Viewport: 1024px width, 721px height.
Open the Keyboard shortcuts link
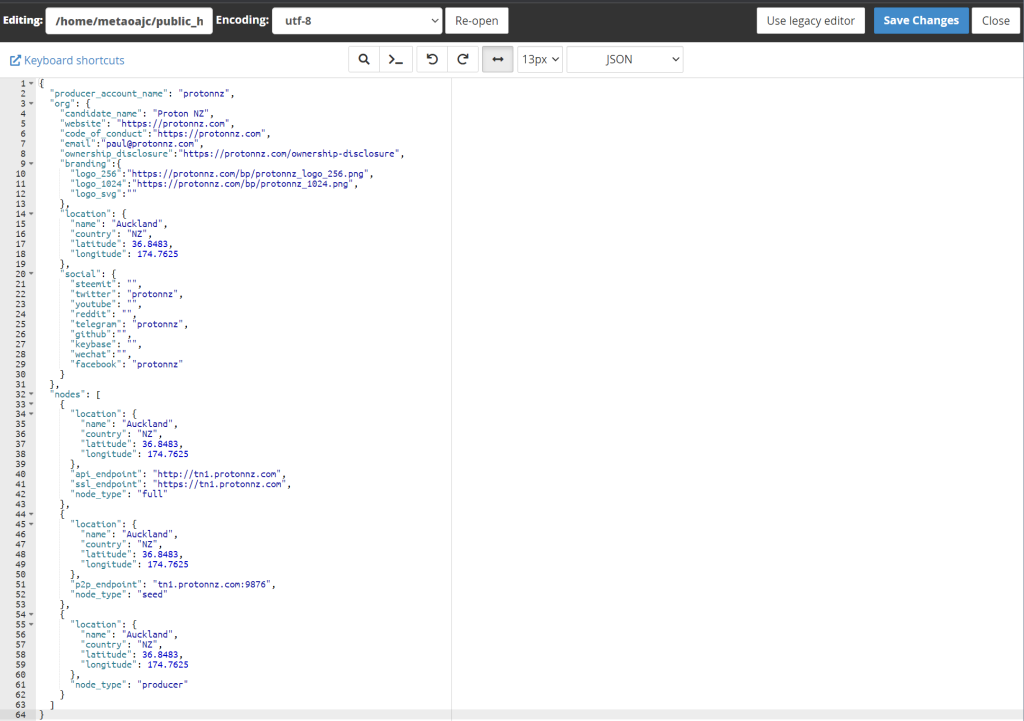67,60
